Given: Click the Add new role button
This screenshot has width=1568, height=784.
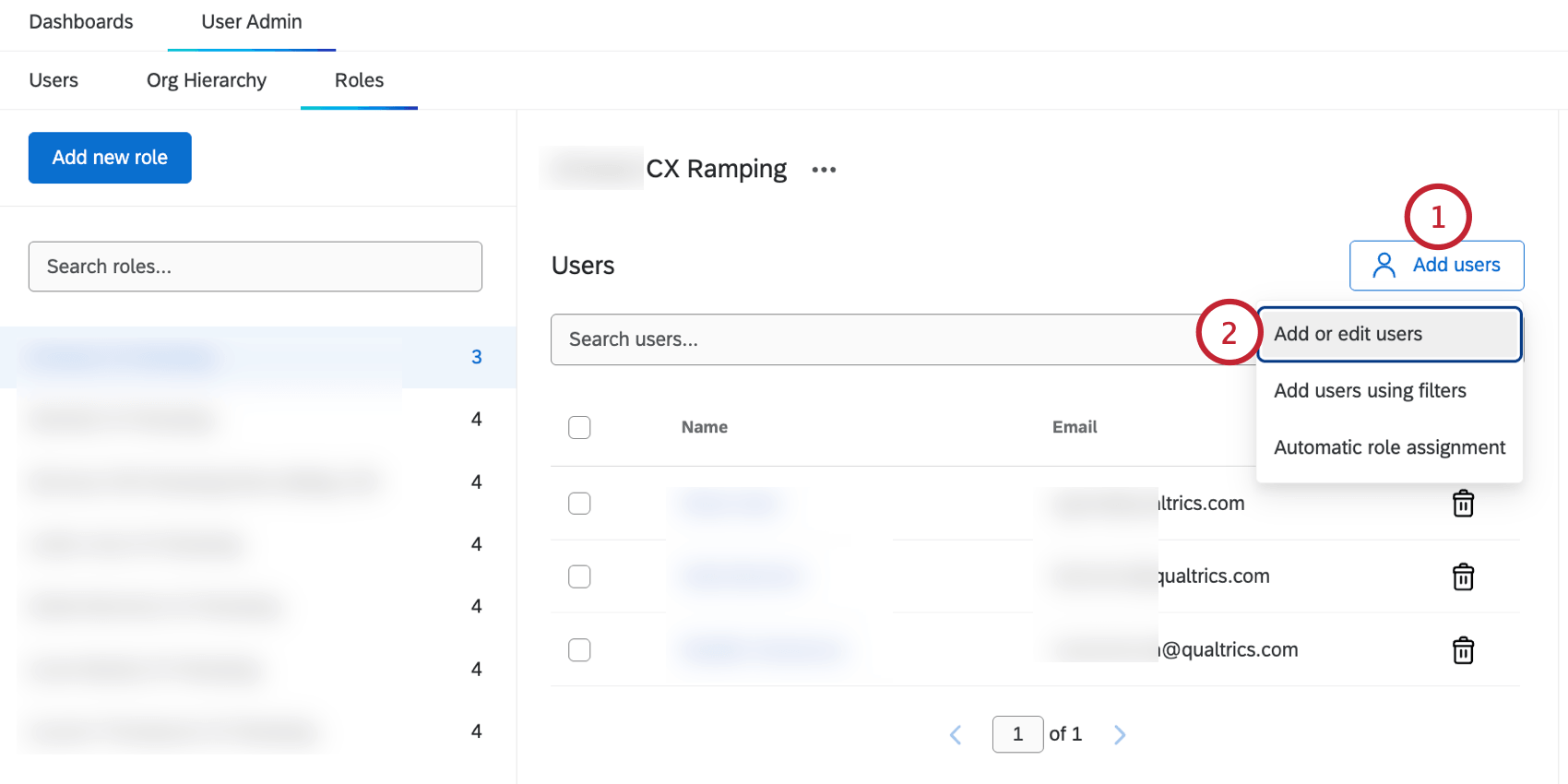Looking at the screenshot, I should pyautogui.click(x=110, y=158).
